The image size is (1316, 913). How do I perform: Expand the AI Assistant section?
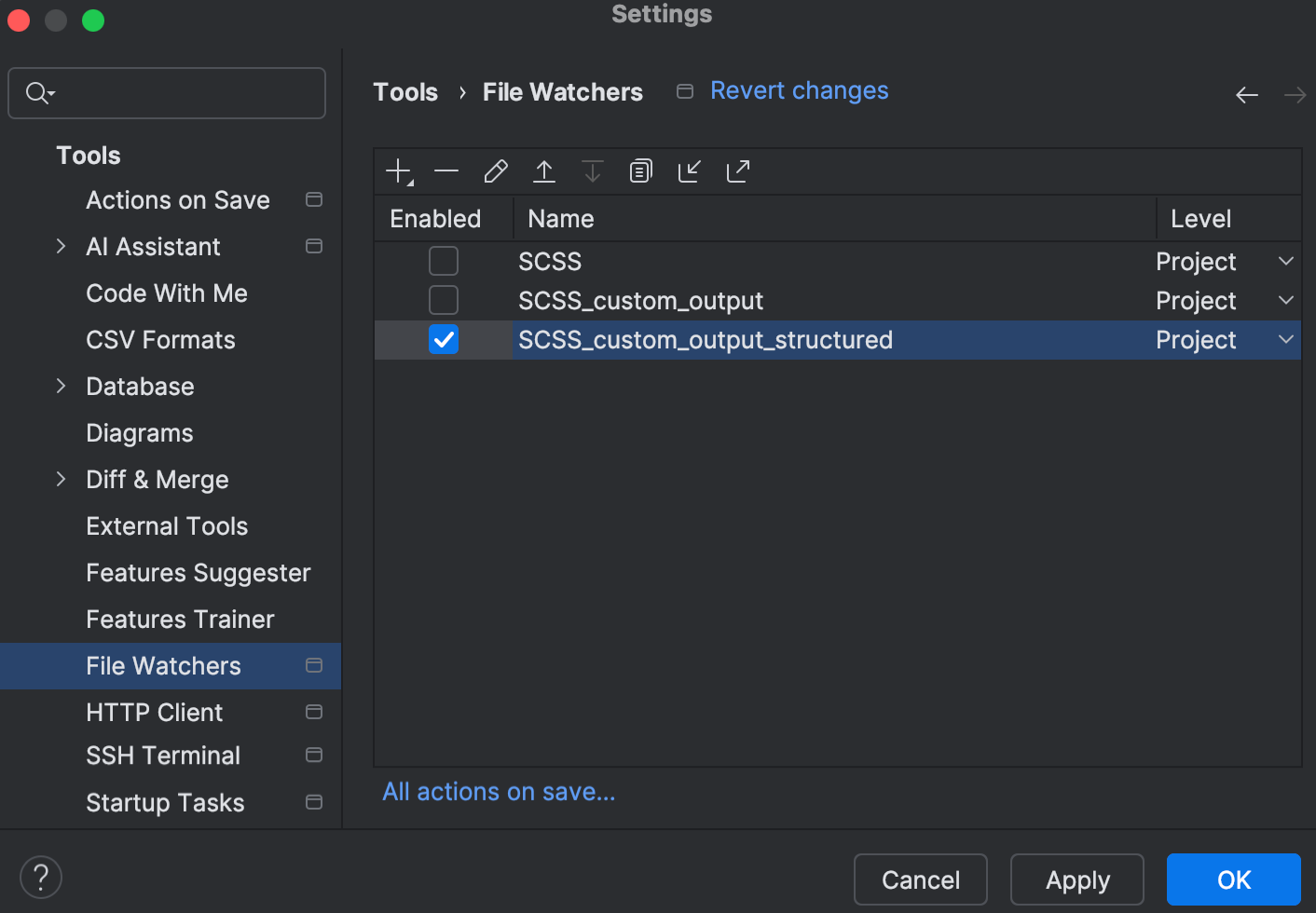[x=61, y=246]
